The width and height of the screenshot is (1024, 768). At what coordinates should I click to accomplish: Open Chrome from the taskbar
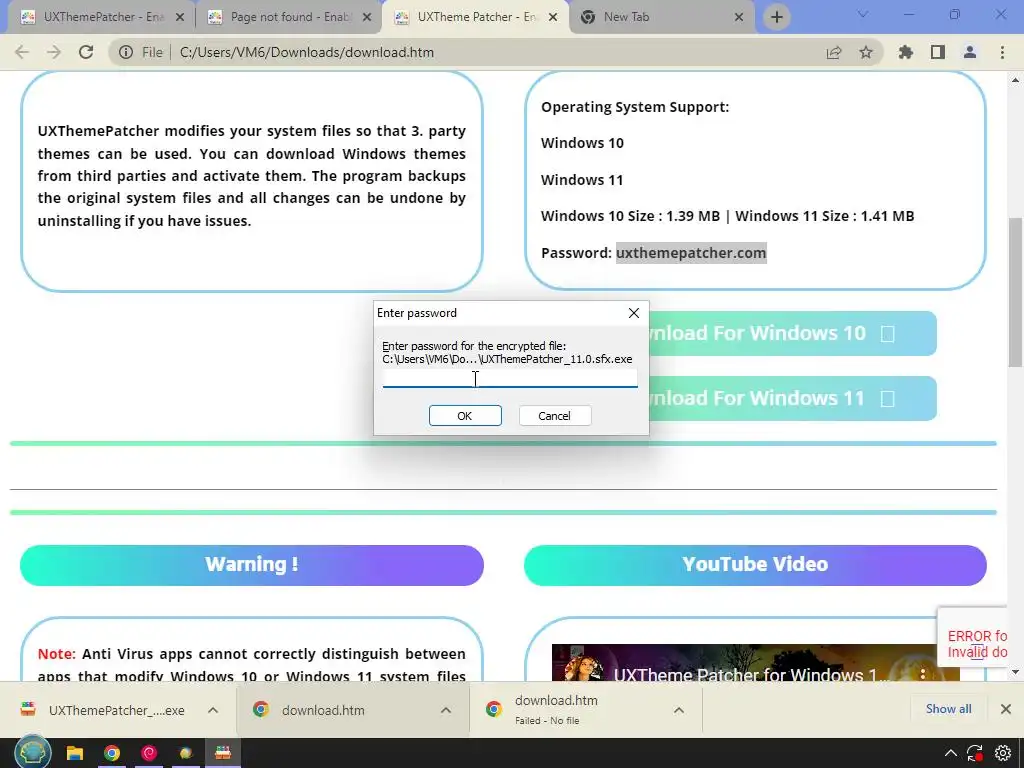tap(112, 754)
